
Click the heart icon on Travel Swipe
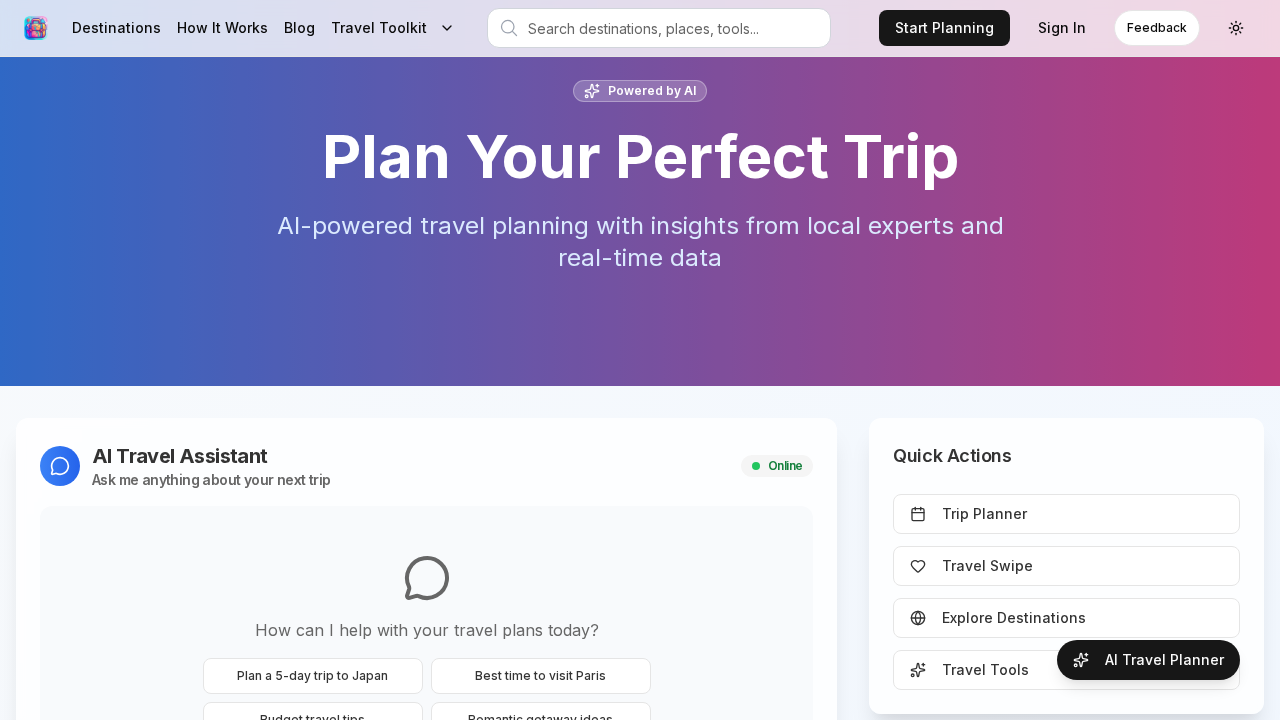(919, 566)
